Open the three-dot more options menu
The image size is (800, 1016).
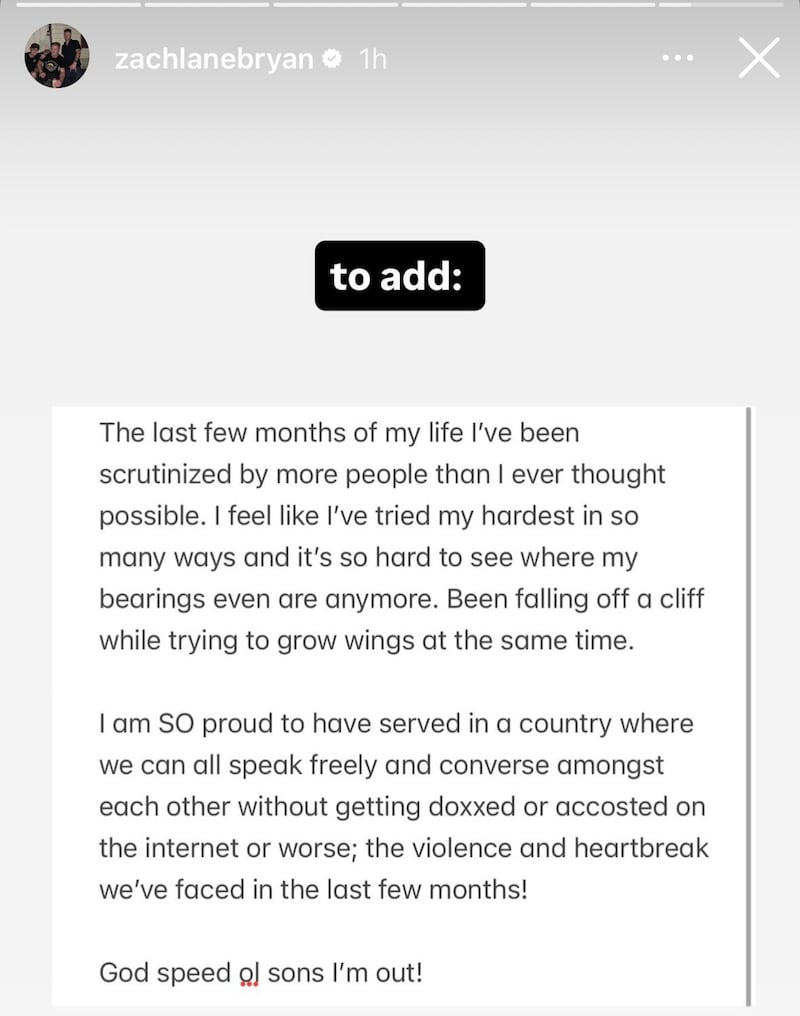click(x=678, y=59)
